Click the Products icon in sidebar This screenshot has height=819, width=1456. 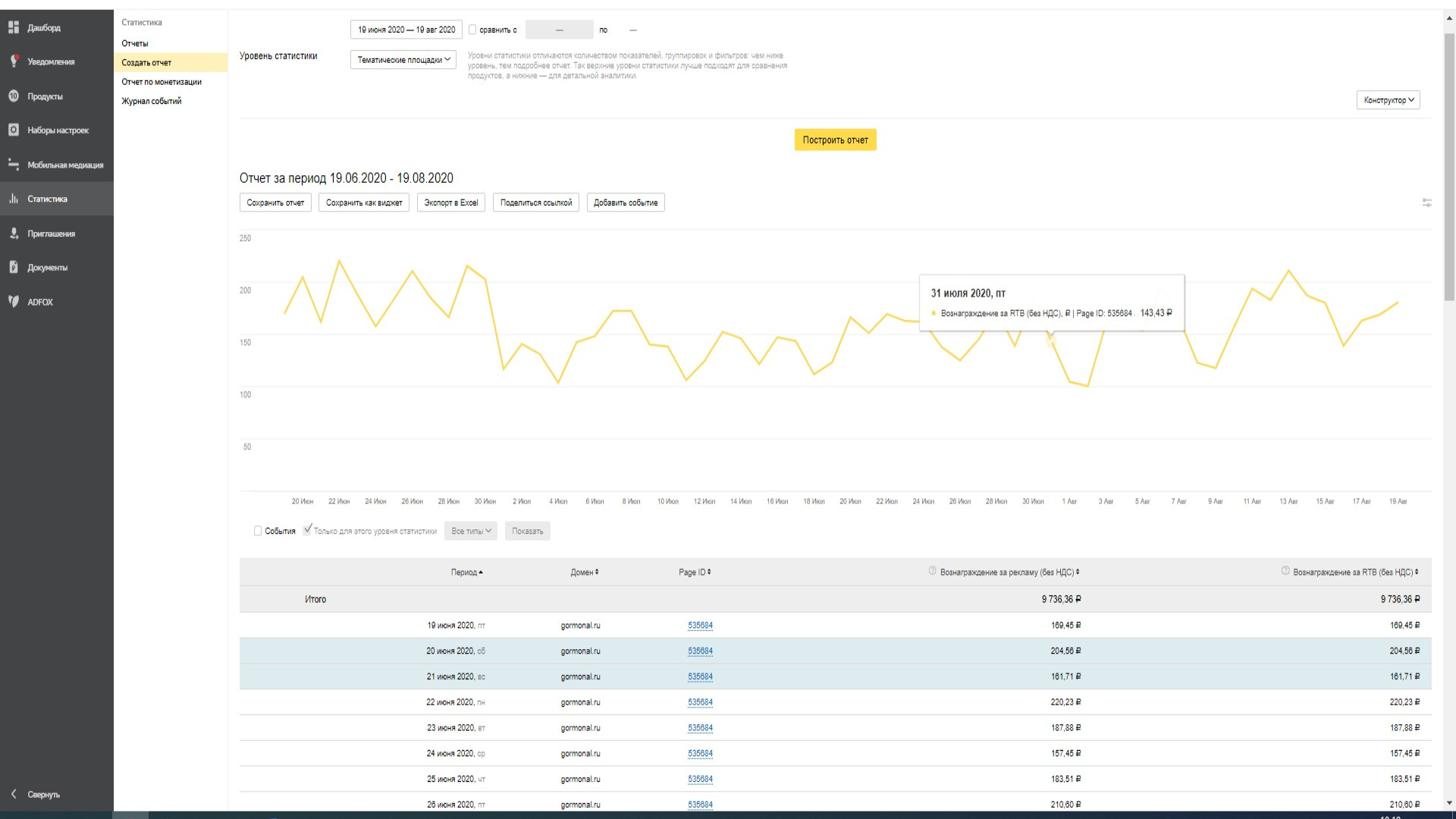click(x=14, y=96)
